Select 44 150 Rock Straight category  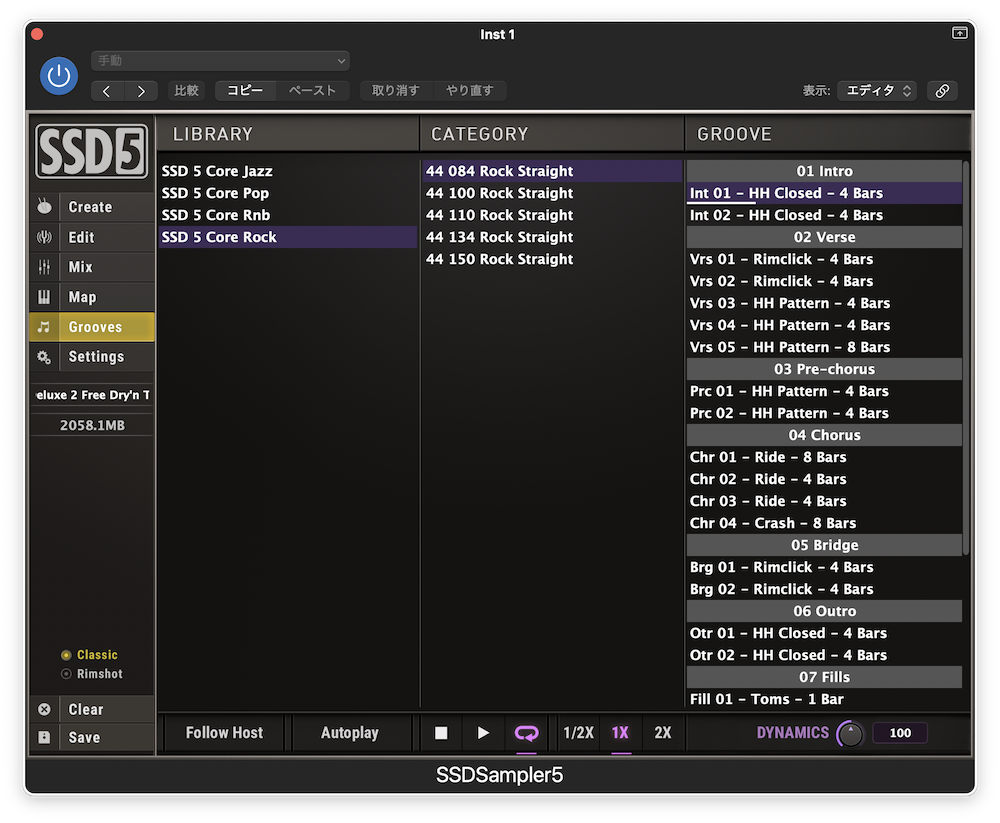click(x=552, y=259)
